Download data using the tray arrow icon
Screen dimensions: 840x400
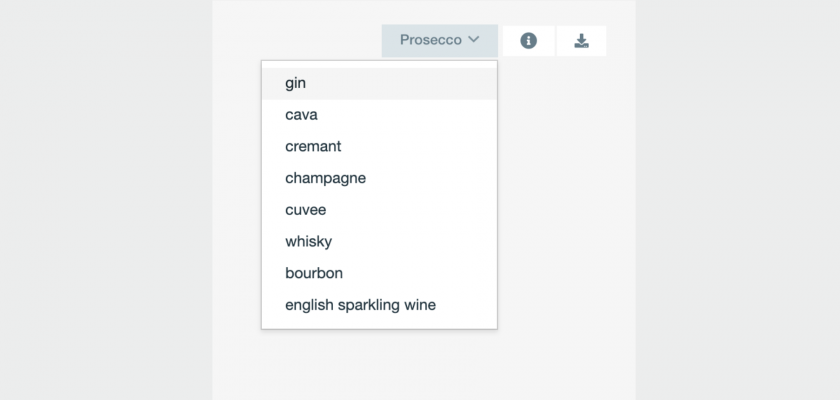[581, 41]
